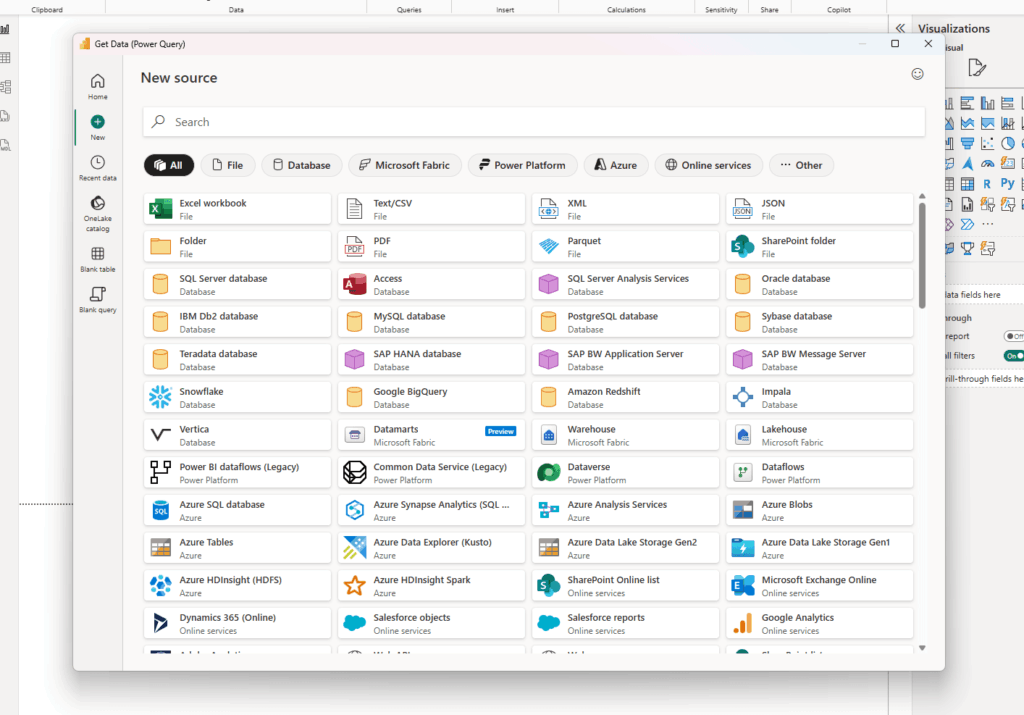
Task: Select the Impala connector
Action: [x=819, y=398]
